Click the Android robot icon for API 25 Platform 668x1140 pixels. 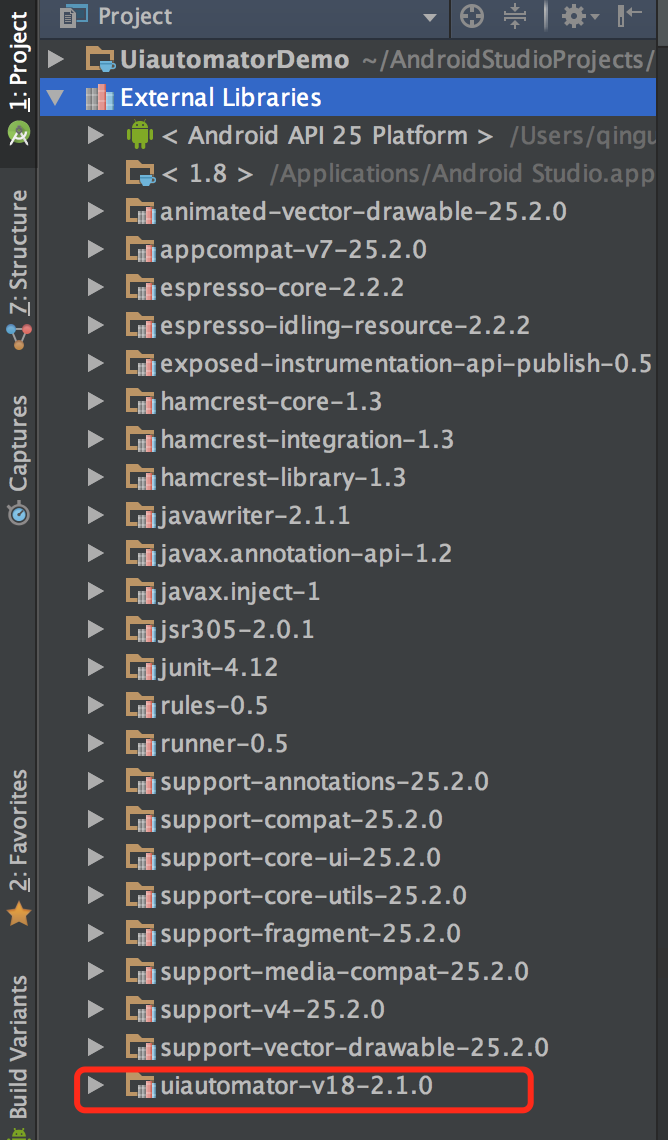click(x=140, y=135)
